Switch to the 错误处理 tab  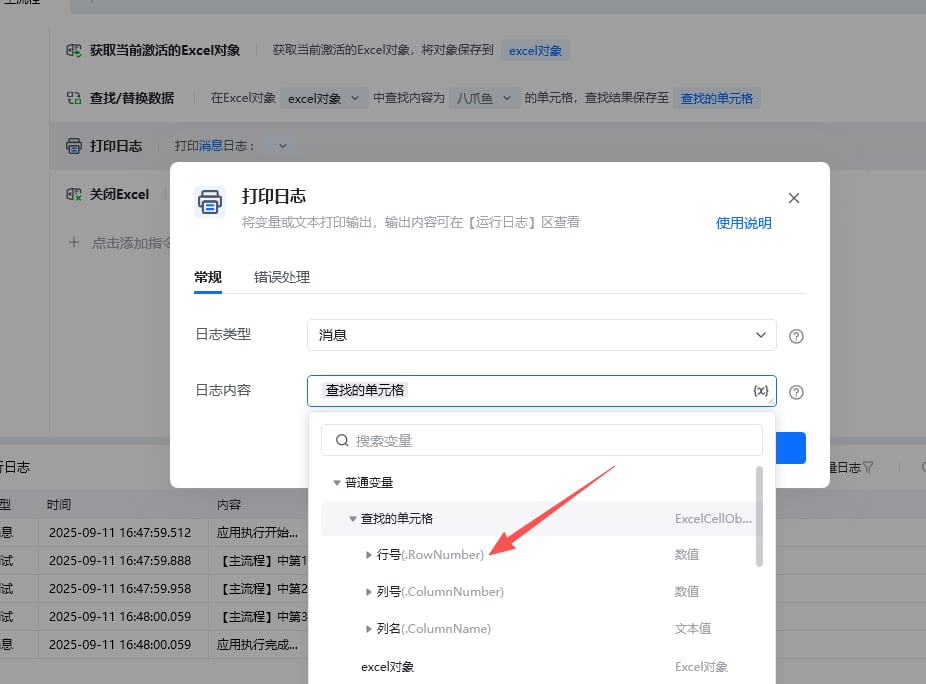pyautogui.click(x=282, y=277)
